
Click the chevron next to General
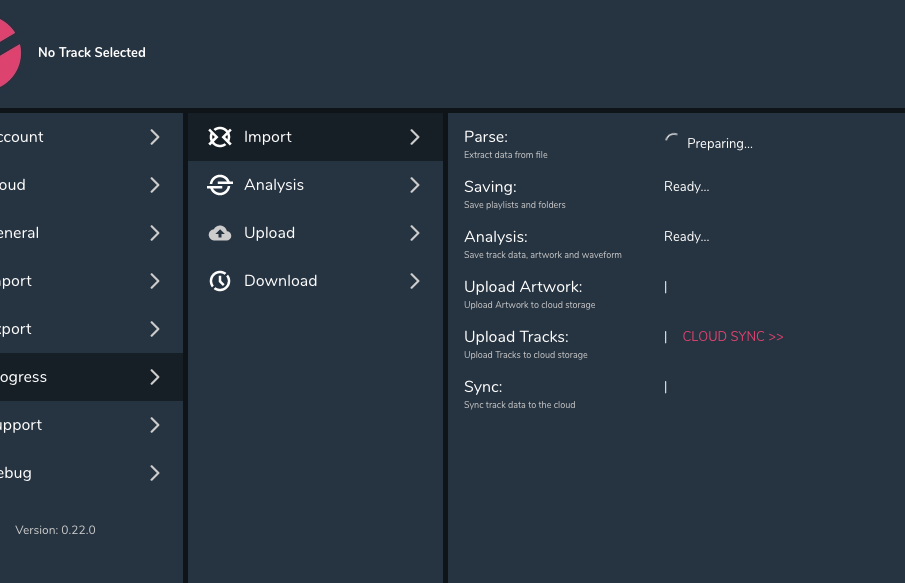[x=155, y=233]
